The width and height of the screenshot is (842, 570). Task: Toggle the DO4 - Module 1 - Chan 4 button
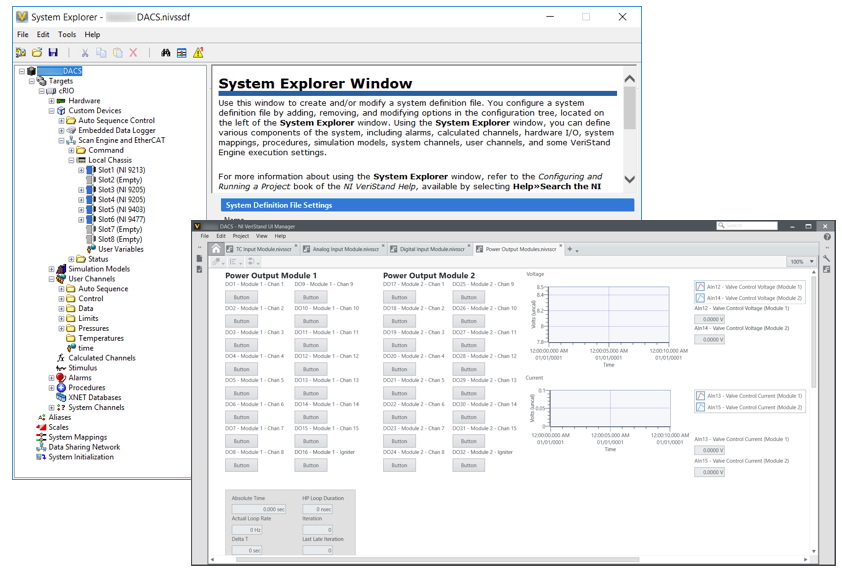point(241,369)
